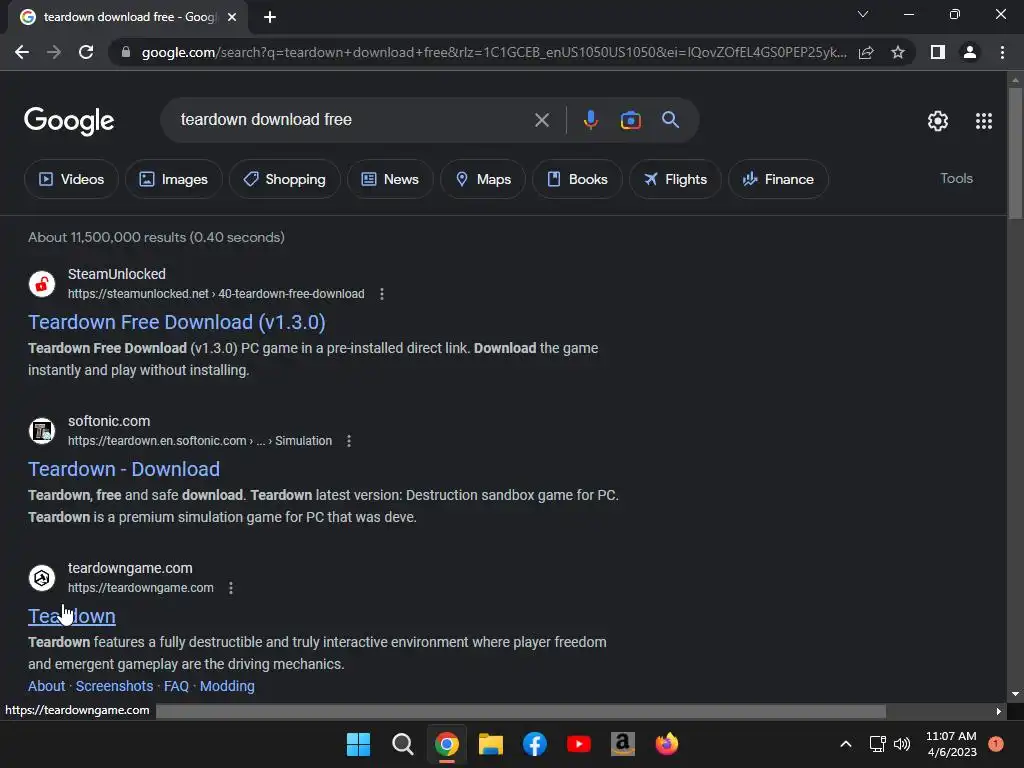1024x768 pixels.
Task: Open Google quick settings gear
Action: 938,121
